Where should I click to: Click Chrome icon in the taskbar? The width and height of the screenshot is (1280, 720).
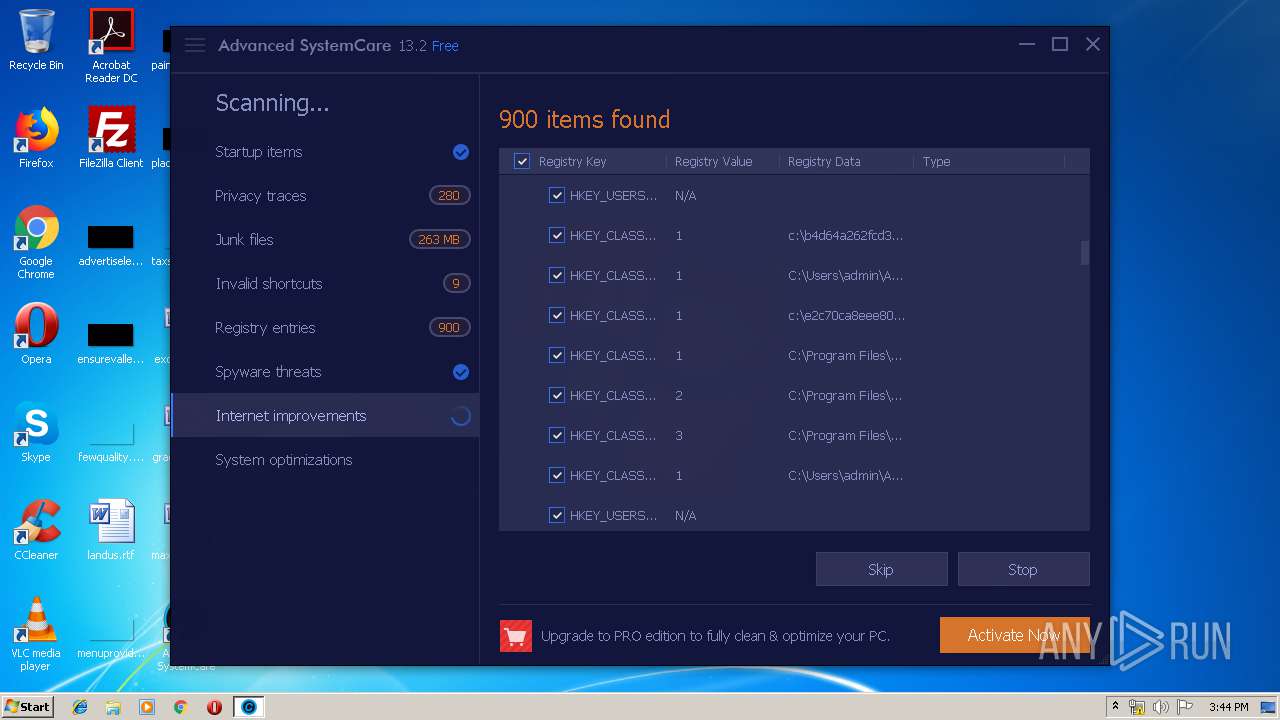[x=181, y=707]
